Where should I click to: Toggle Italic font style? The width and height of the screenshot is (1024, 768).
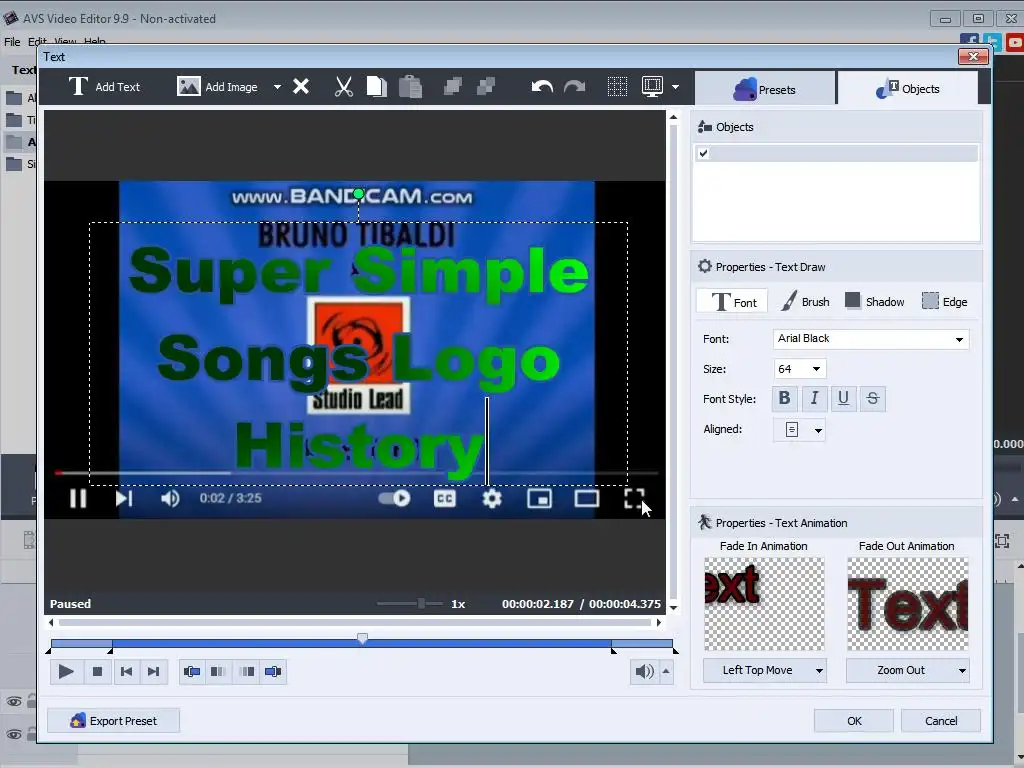point(814,398)
